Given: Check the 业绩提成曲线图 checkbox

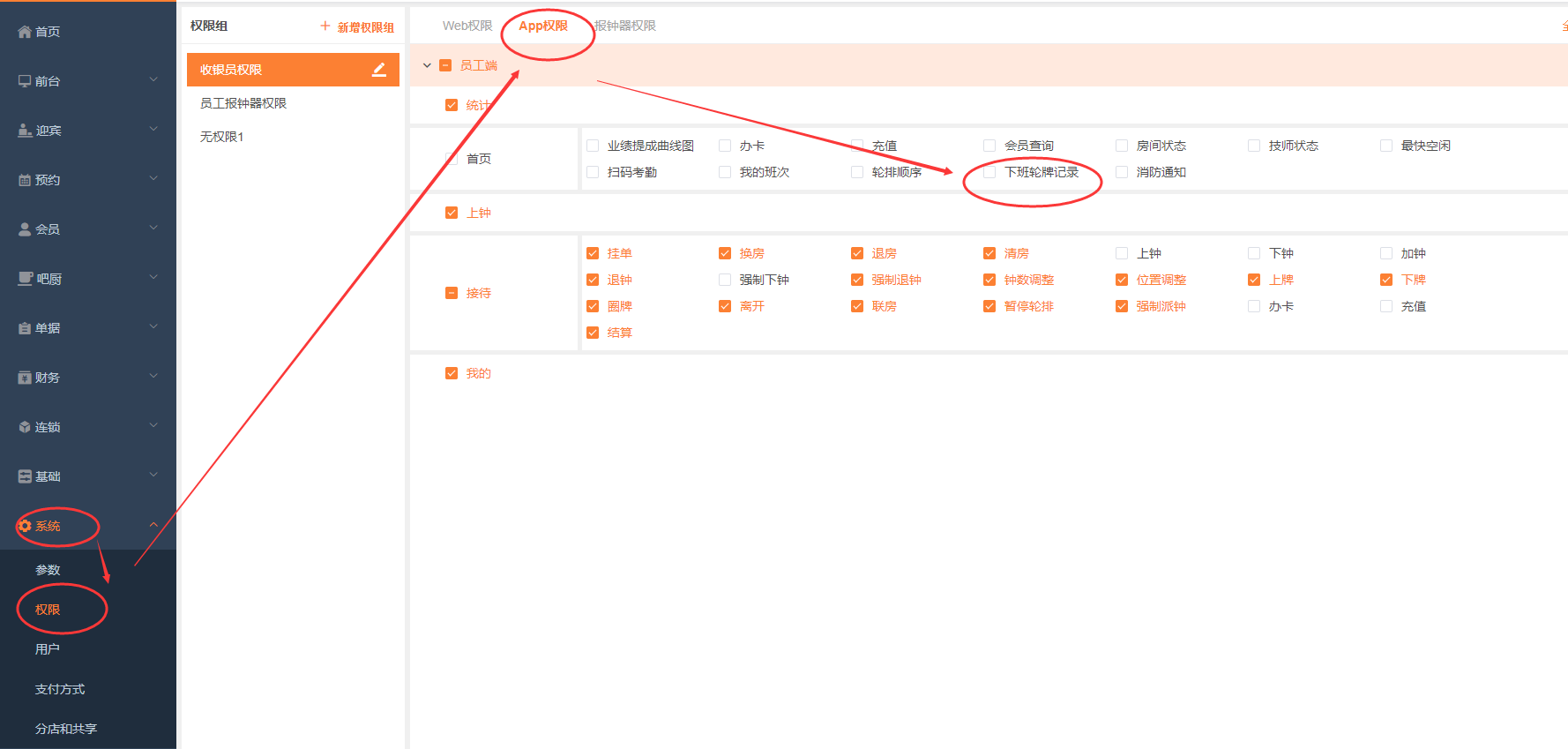Looking at the screenshot, I should (593, 146).
